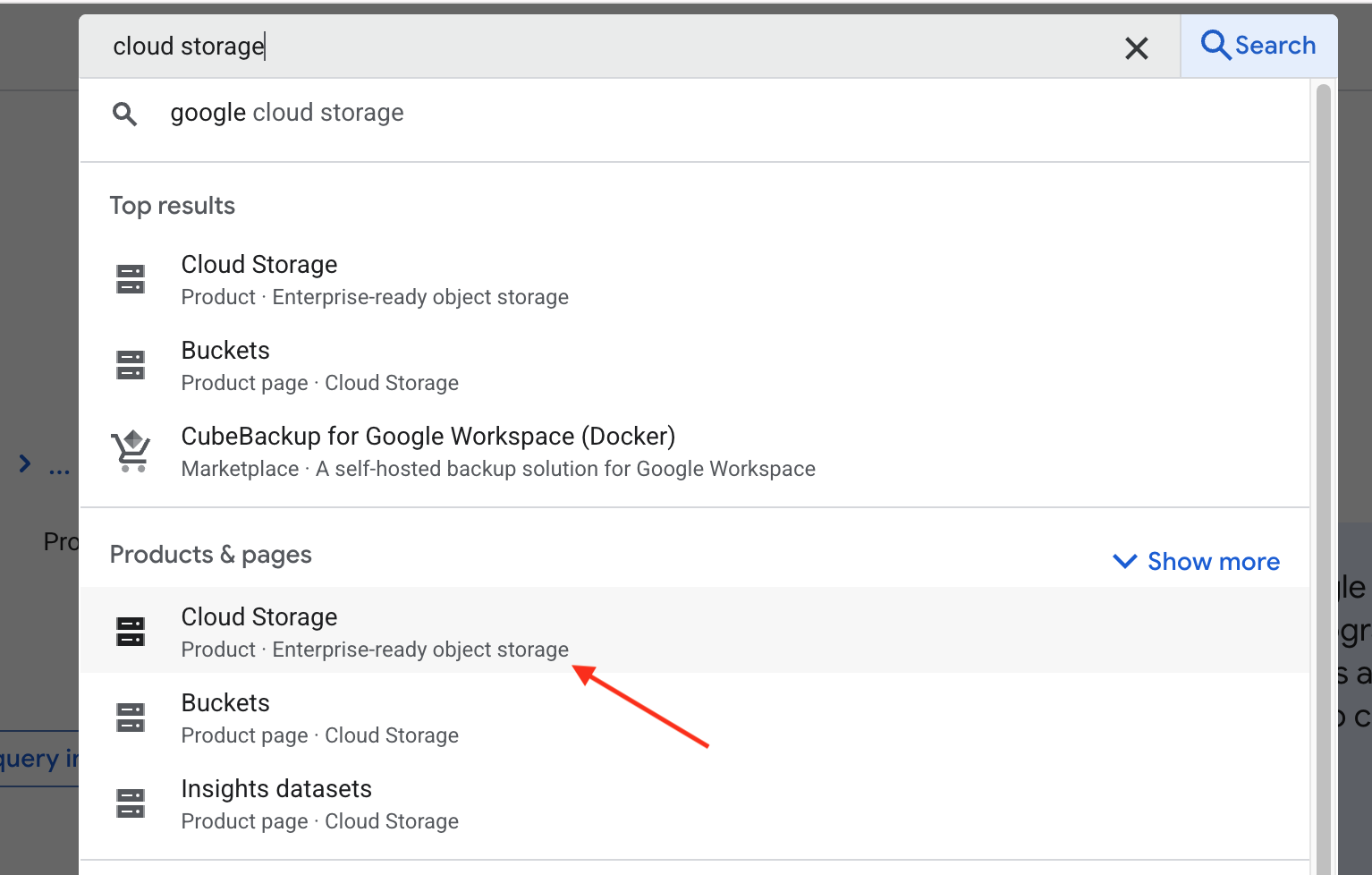Click the suggestion magnifying glass icon
Image resolution: width=1372 pixels, height=875 pixels.
[x=124, y=114]
